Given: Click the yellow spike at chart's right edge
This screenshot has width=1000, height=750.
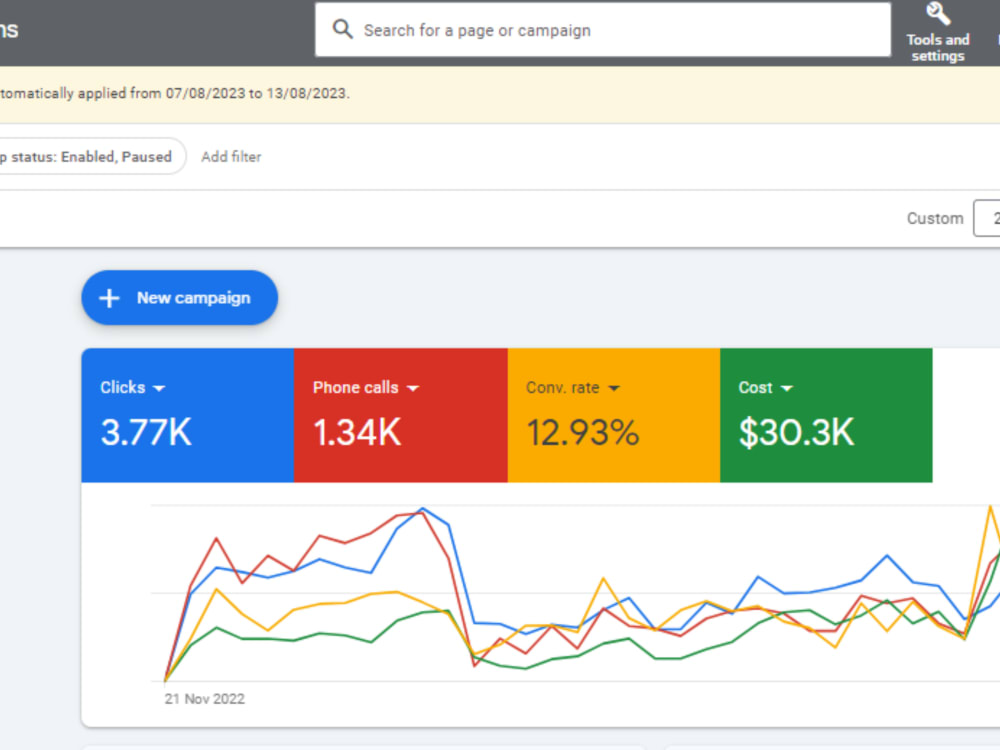Looking at the screenshot, I should tap(990, 507).
